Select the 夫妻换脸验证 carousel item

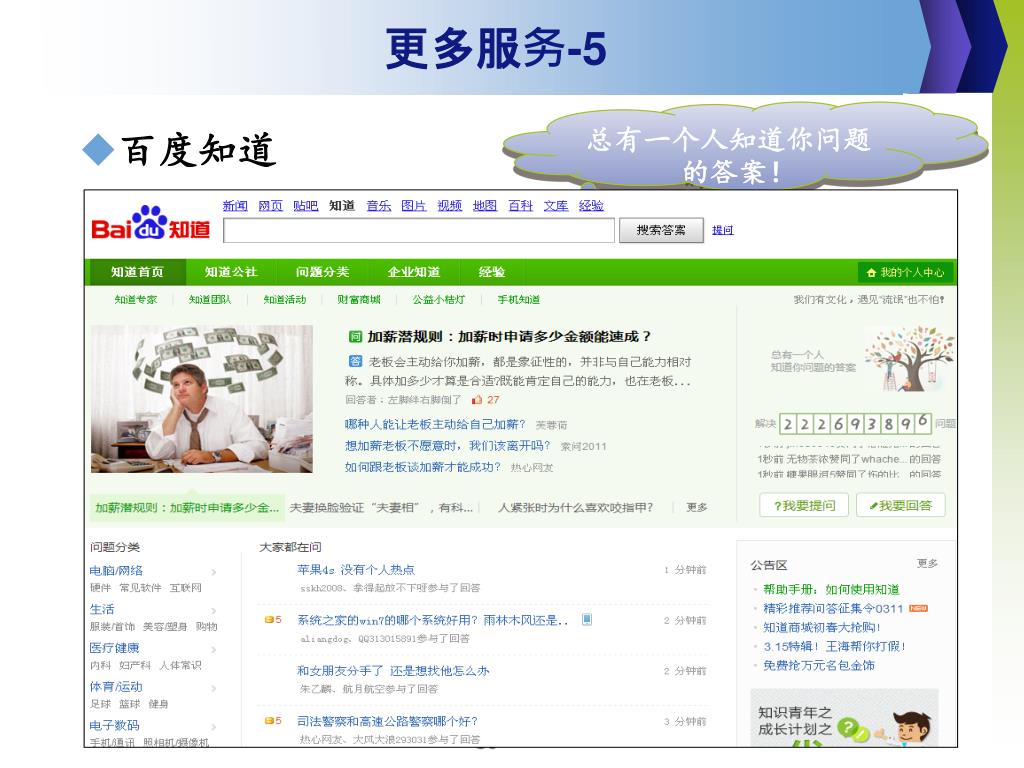[x=381, y=507]
